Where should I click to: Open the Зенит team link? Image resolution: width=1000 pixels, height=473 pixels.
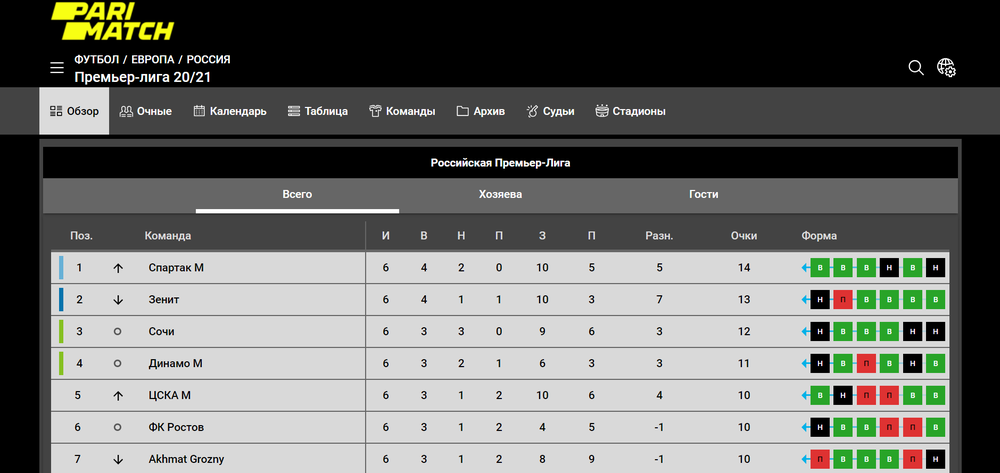[165, 300]
